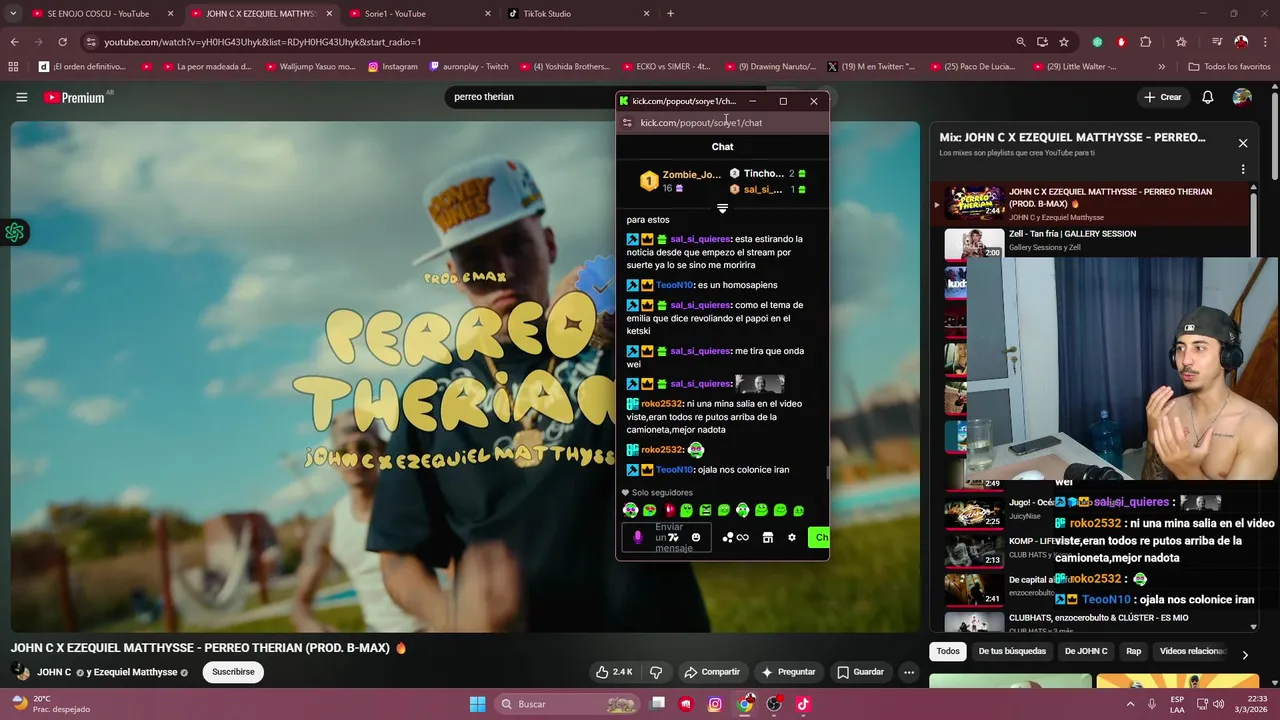Screen dimensions: 1280x720
Task: Save video using Guardar button
Action: (x=860, y=672)
